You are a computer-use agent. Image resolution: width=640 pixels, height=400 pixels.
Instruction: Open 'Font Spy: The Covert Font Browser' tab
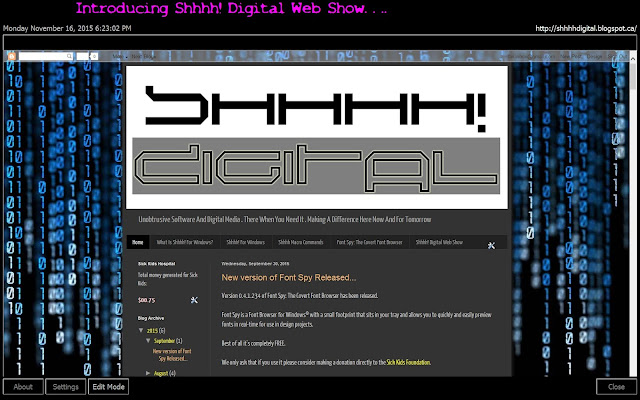point(369,242)
